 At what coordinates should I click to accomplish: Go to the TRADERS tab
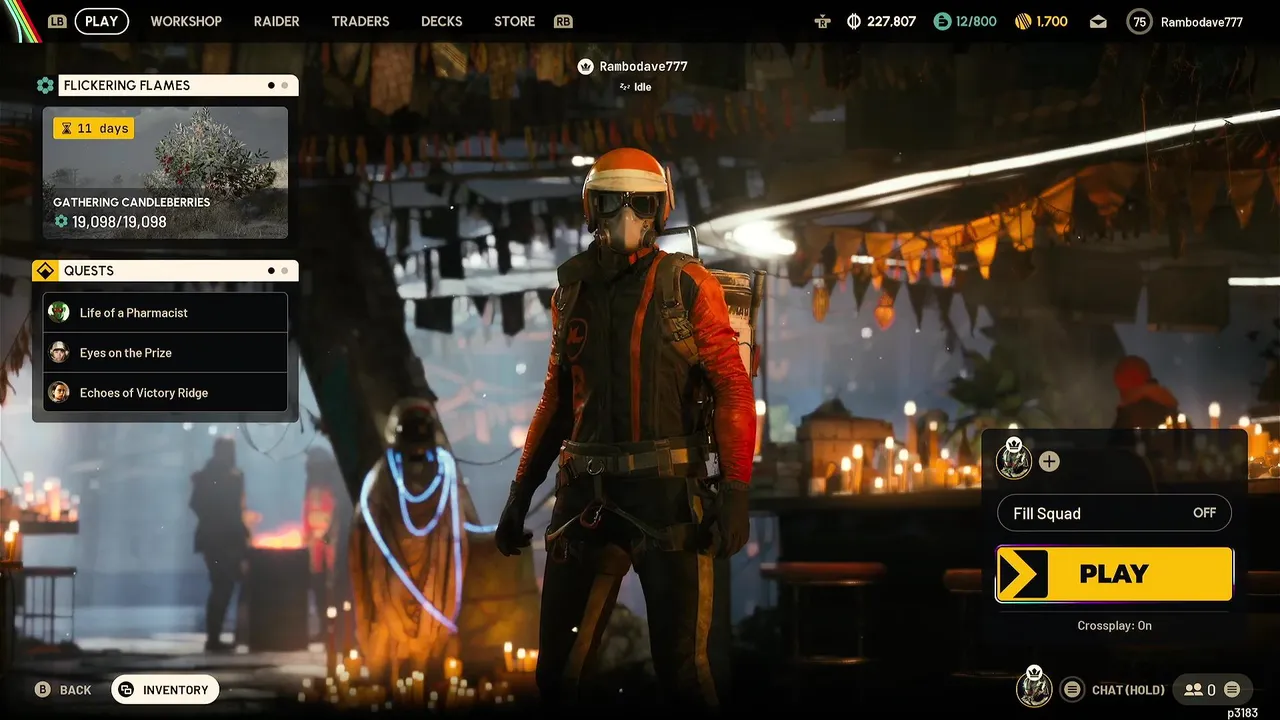[x=360, y=21]
